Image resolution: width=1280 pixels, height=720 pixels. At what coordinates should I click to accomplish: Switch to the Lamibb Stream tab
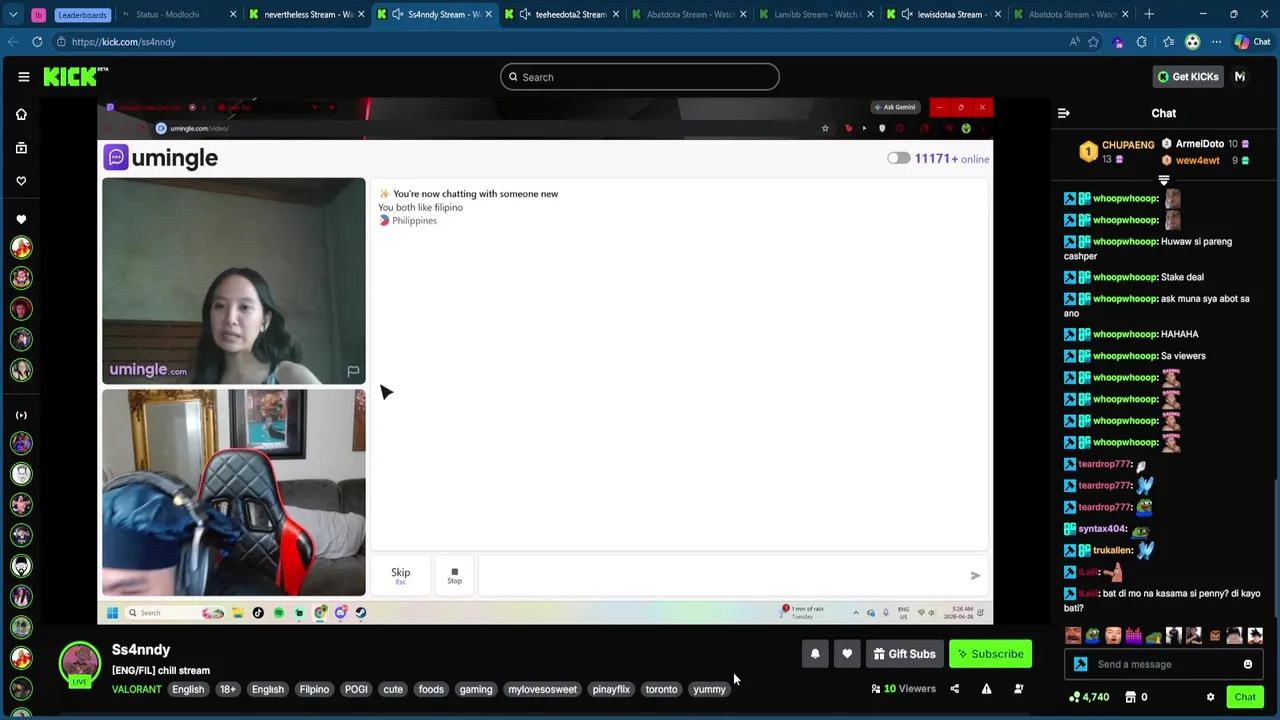[818, 14]
